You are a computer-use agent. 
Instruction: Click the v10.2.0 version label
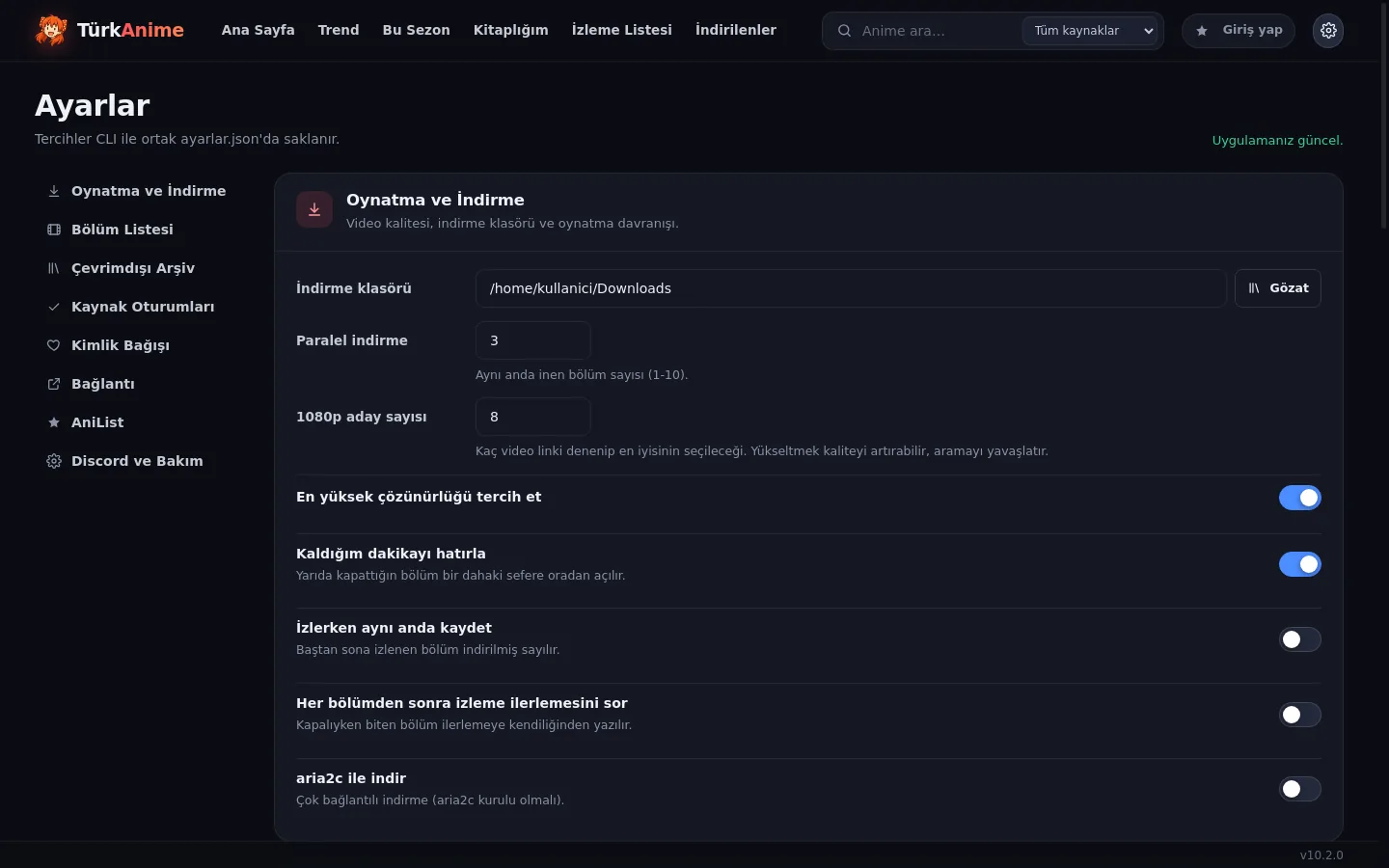pyautogui.click(x=1321, y=855)
